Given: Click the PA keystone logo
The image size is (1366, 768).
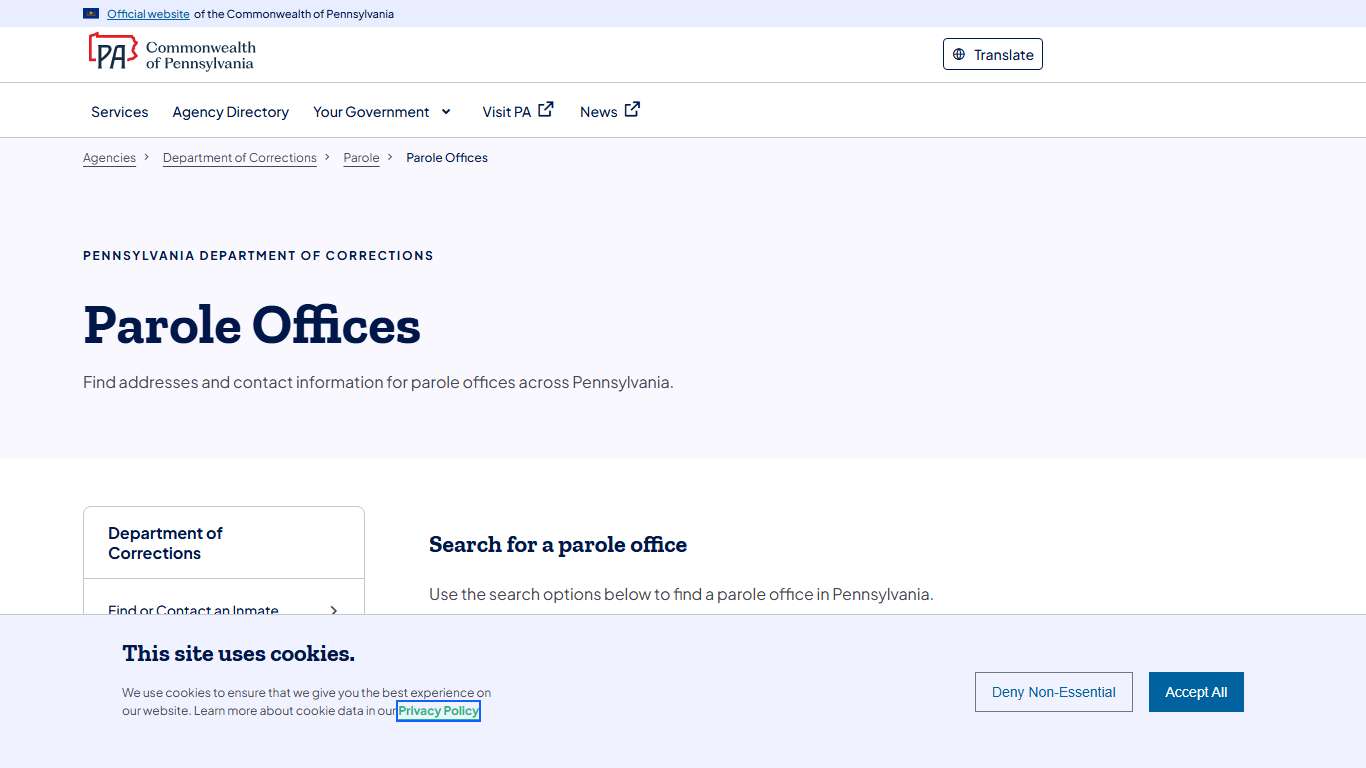Looking at the screenshot, I should click(x=111, y=51).
